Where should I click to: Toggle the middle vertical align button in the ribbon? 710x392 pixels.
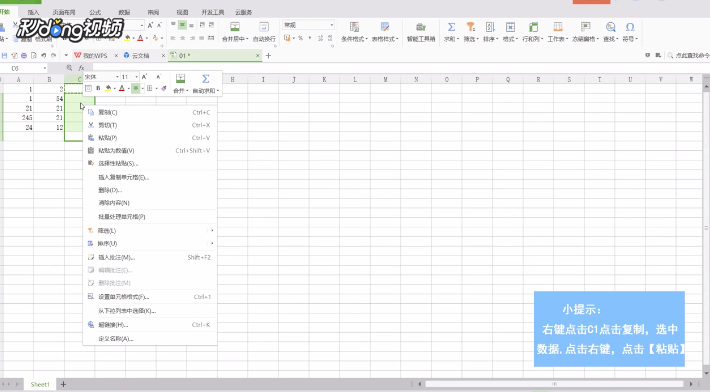click(182, 25)
